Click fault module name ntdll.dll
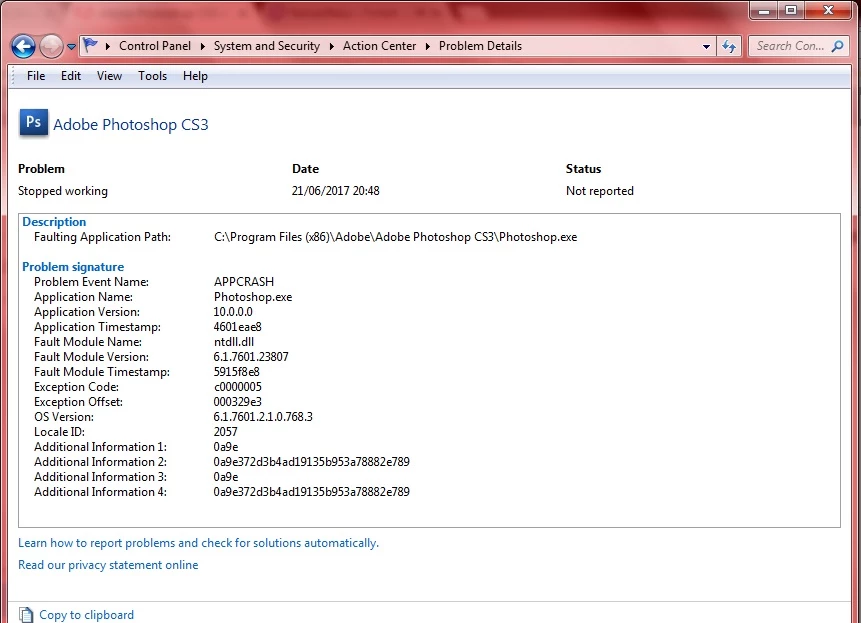The height and width of the screenshot is (623, 861). coord(233,342)
